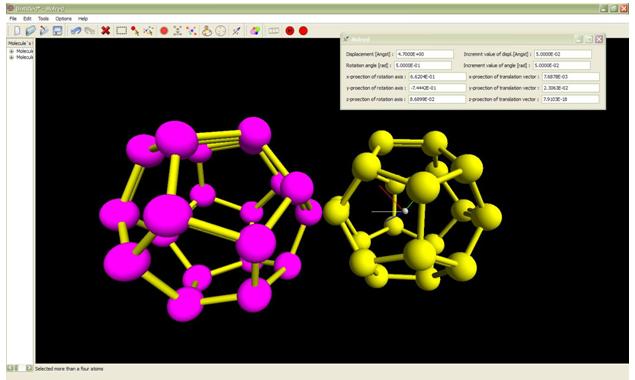Click the Rotation angle [rad] field

(x=423, y=65)
